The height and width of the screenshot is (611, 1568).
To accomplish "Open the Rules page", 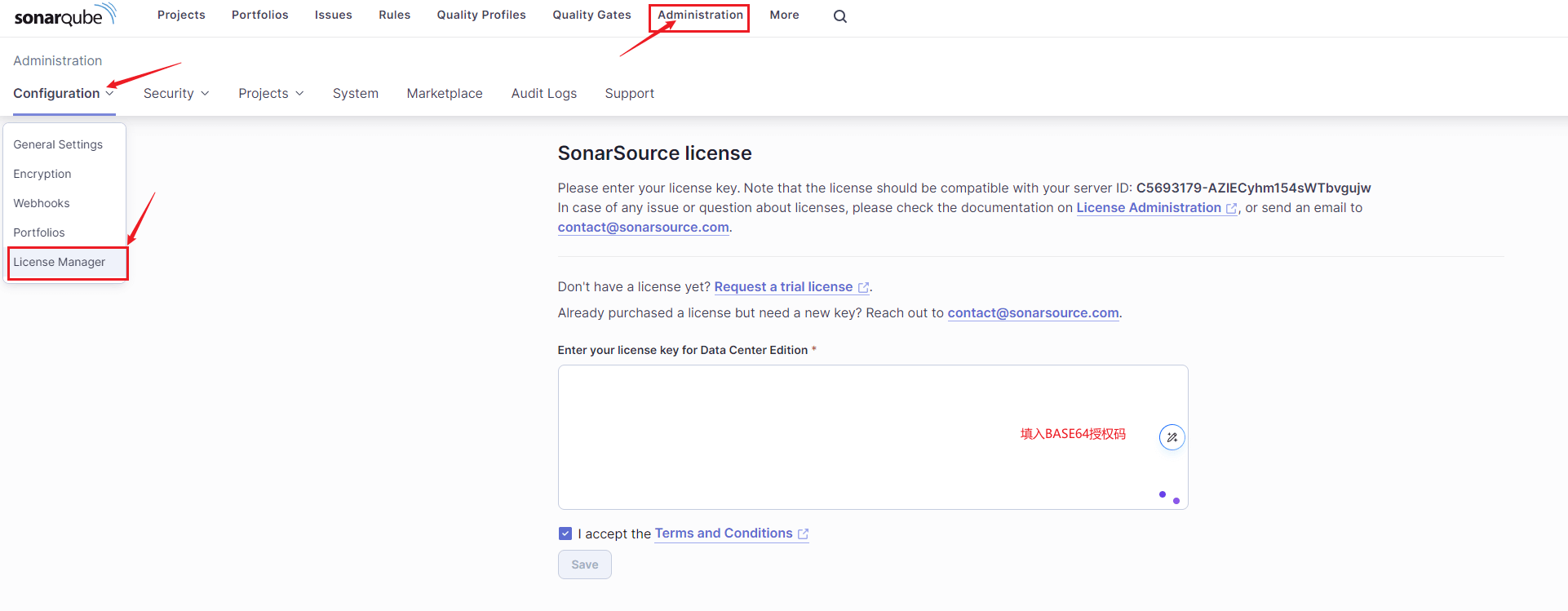I will pos(394,15).
